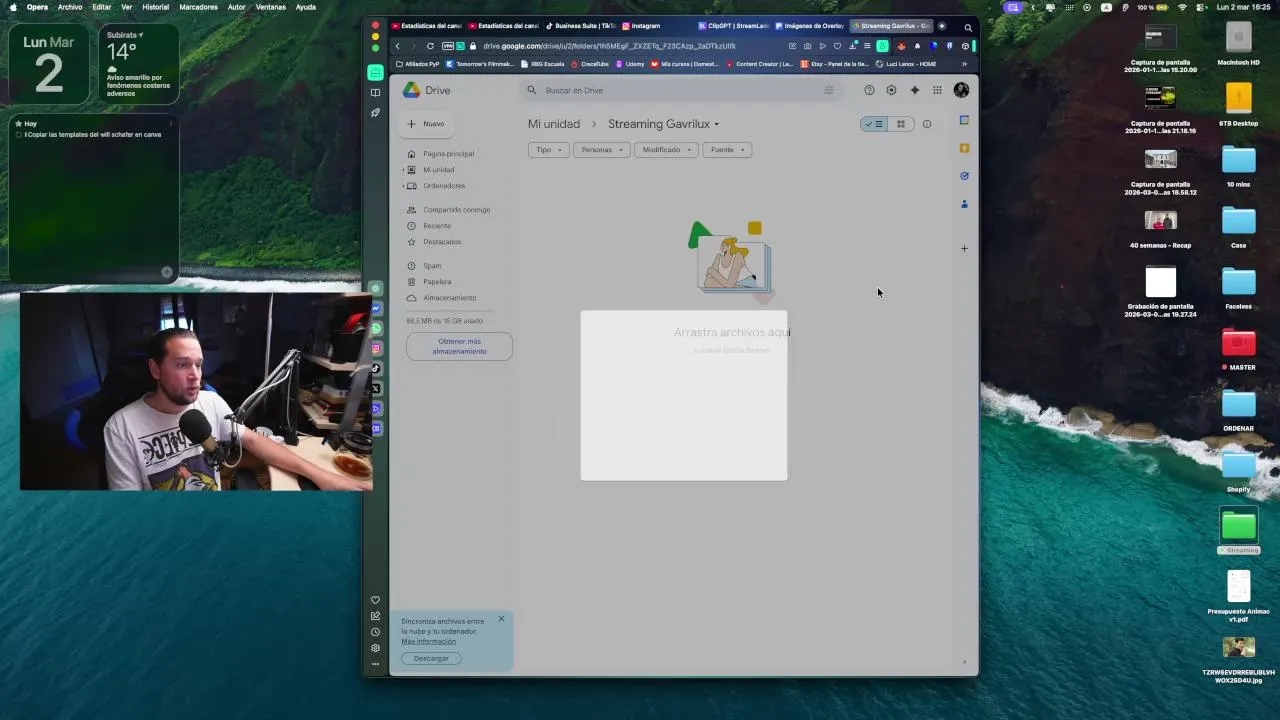This screenshot has width=1280, height=720.
Task: Open Contacts icon in Drive side panel
Action: 964,204
